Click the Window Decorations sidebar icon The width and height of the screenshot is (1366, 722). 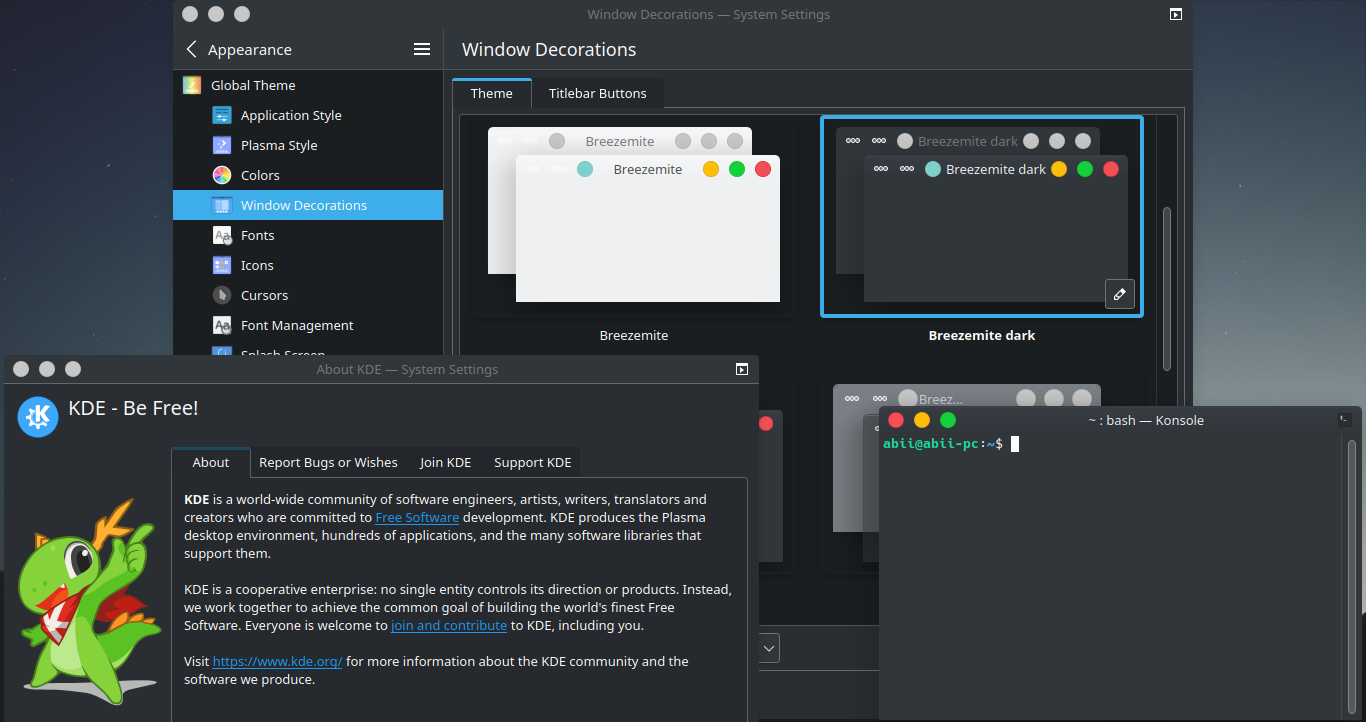click(x=222, y=205)
